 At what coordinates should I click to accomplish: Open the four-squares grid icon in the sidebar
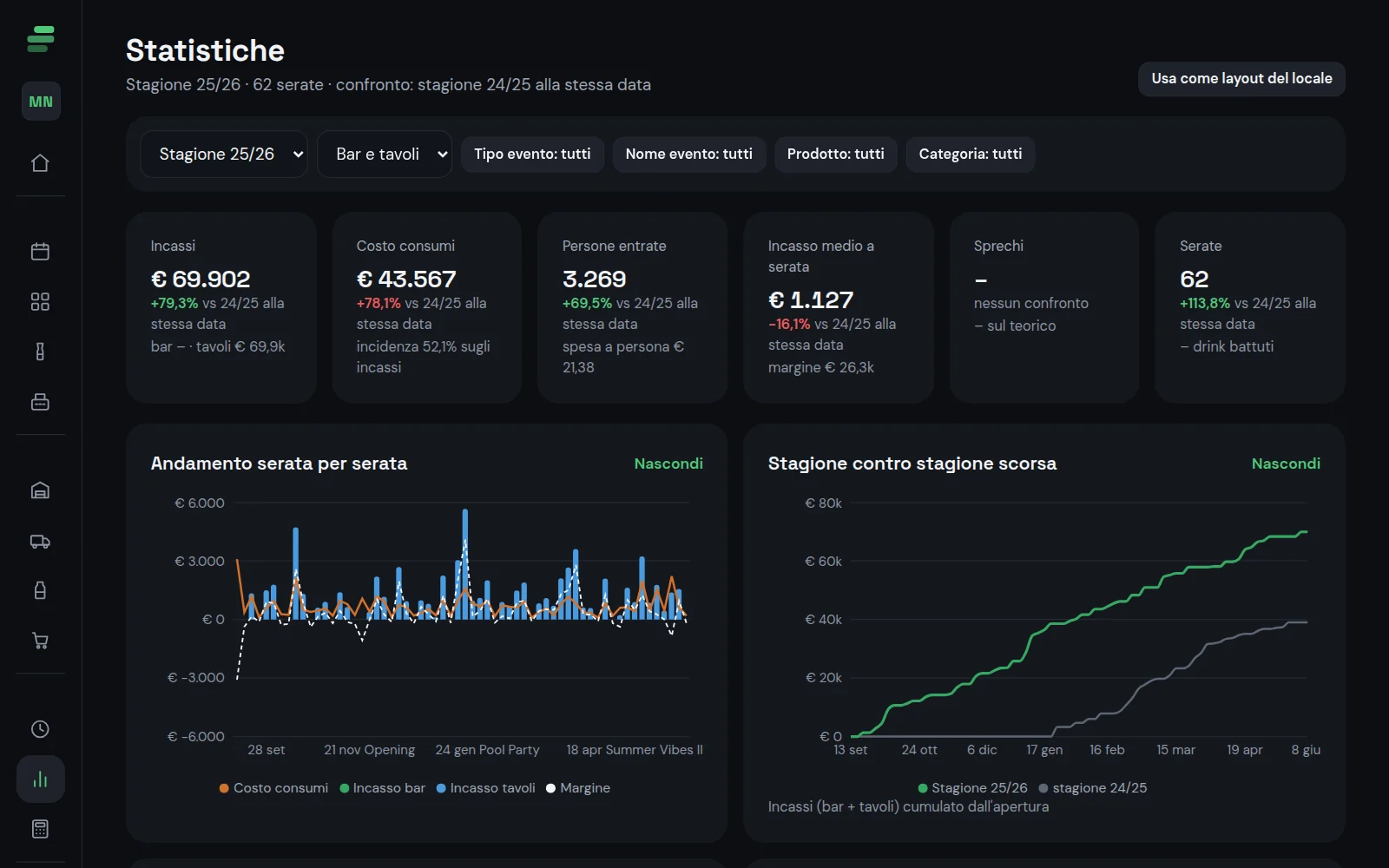point(40,302)
